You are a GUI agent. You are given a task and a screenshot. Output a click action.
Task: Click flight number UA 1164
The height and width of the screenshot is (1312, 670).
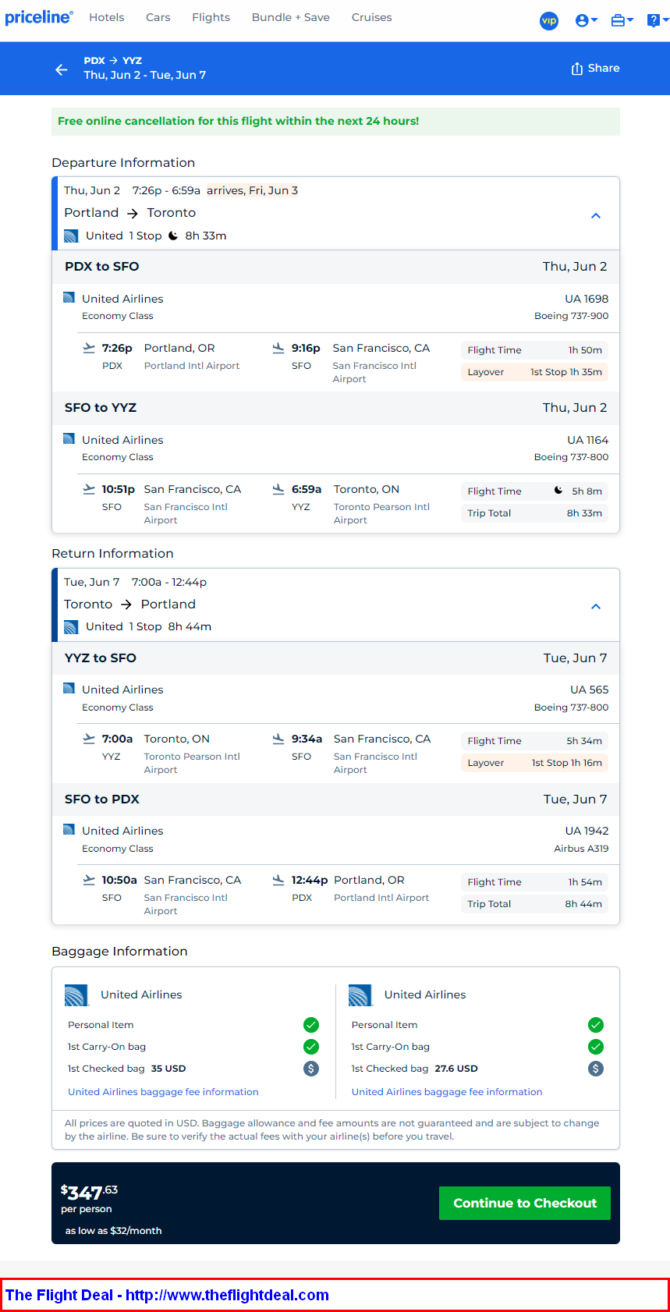[x=587, y=440]
